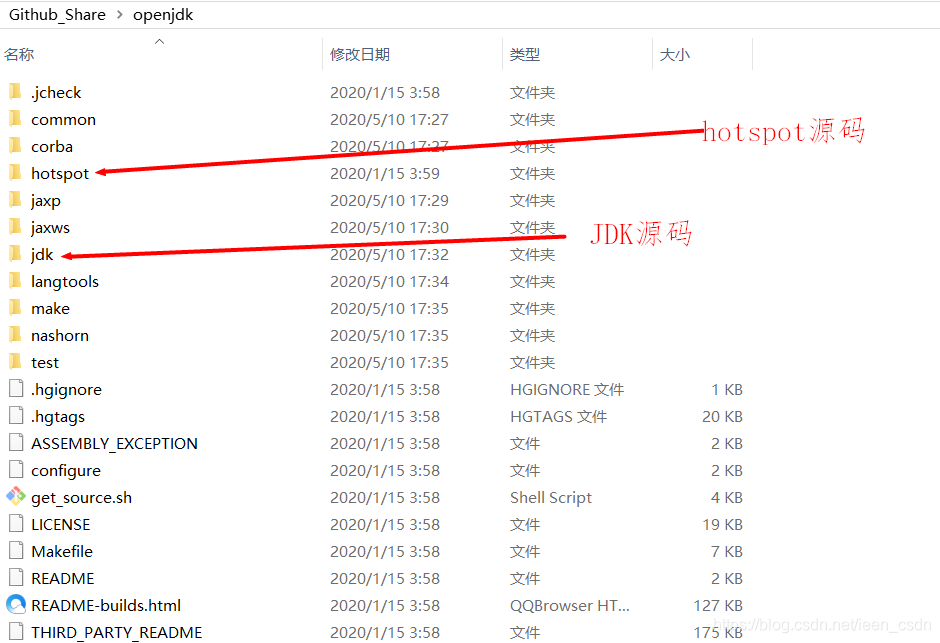This screenshot has width=940, height=643.
Task: Select the hotspot folder icon
Action: [x=16, y=173]
